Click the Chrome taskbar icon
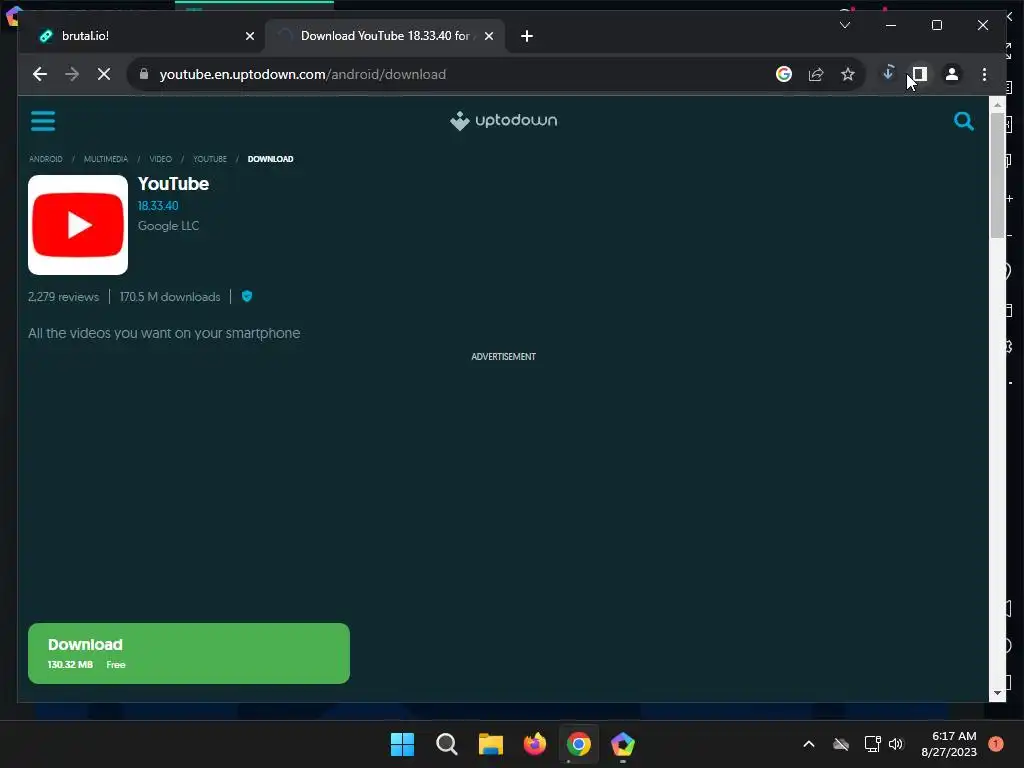This screenshot has height=768, width=1024. tap(579, 744)
